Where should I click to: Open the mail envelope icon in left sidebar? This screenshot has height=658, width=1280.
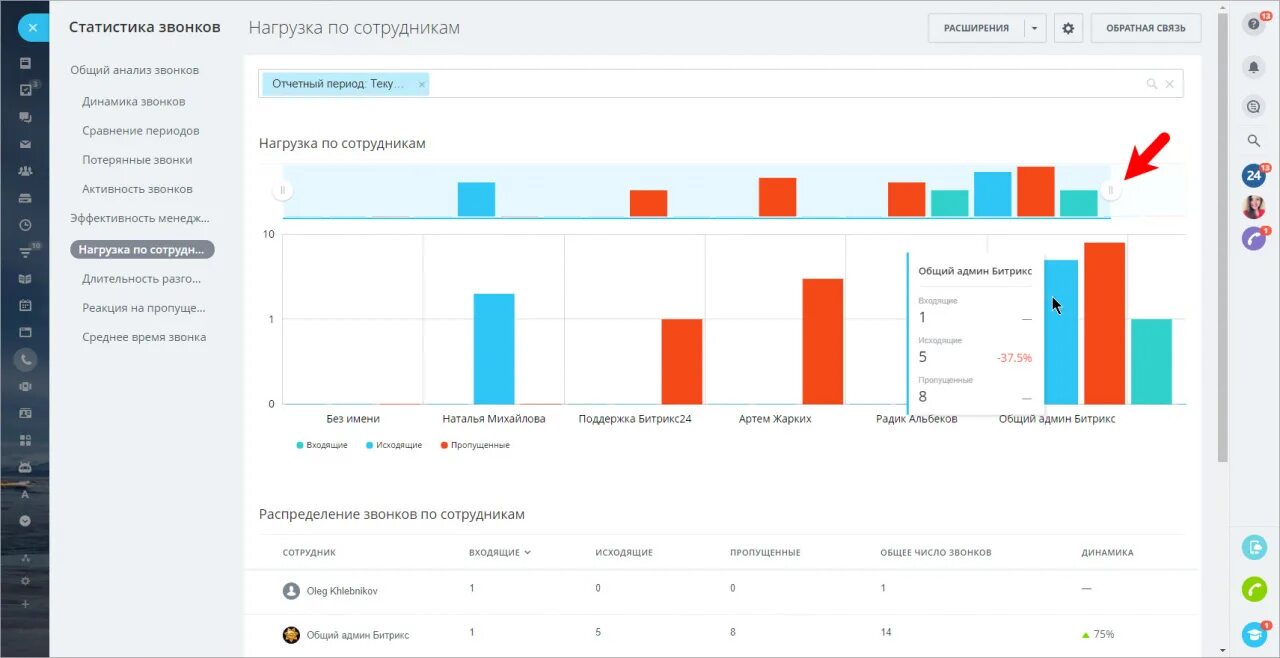(25, 144)
